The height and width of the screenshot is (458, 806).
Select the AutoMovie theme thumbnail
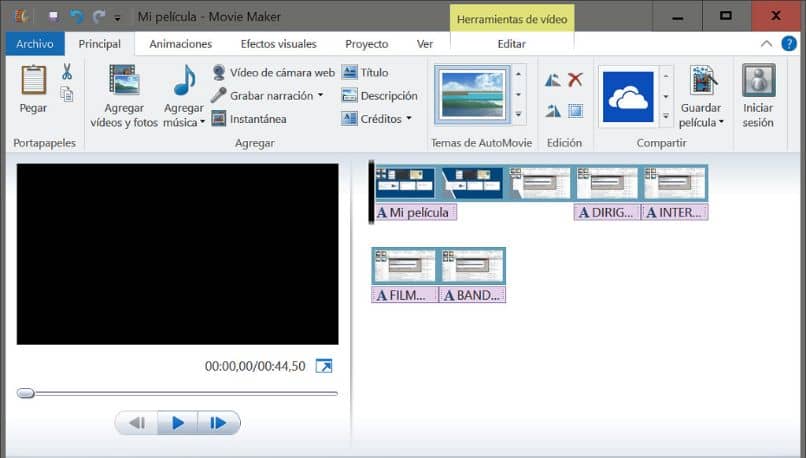pos(472,95)
